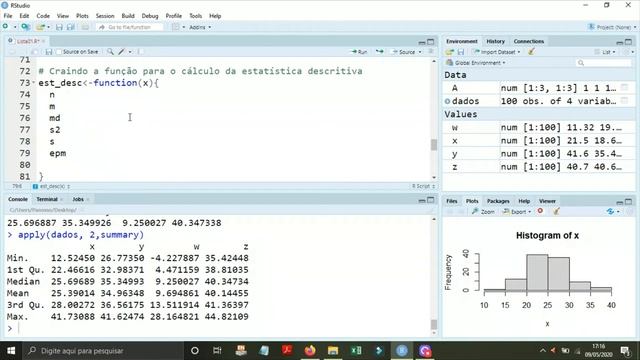Open the Jobs tab
640x360 pixels.
(x=78, y=199)
